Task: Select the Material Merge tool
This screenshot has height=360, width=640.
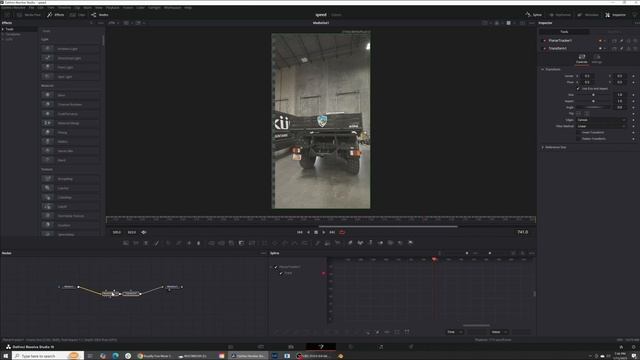Action: 70,123
